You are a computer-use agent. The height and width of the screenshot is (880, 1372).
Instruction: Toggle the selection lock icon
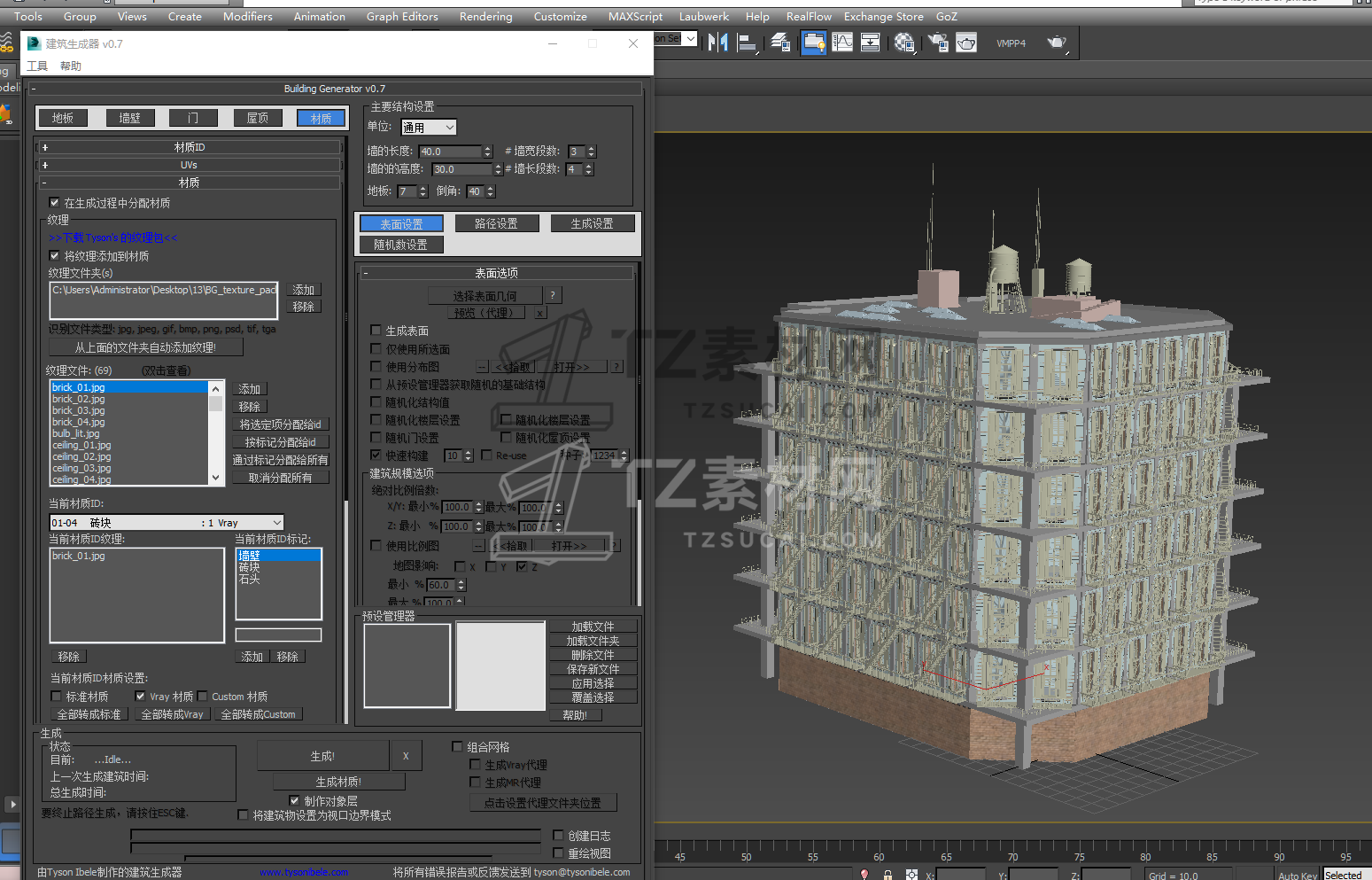click(888, 875)
